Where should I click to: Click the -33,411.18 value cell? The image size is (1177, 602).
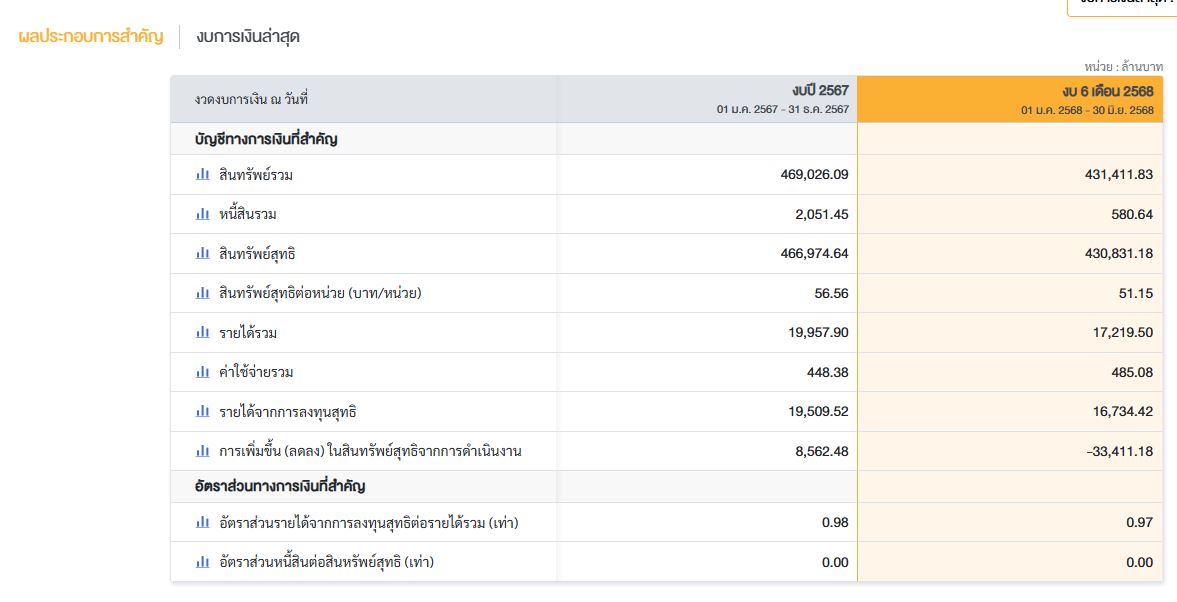point(1117,451)
